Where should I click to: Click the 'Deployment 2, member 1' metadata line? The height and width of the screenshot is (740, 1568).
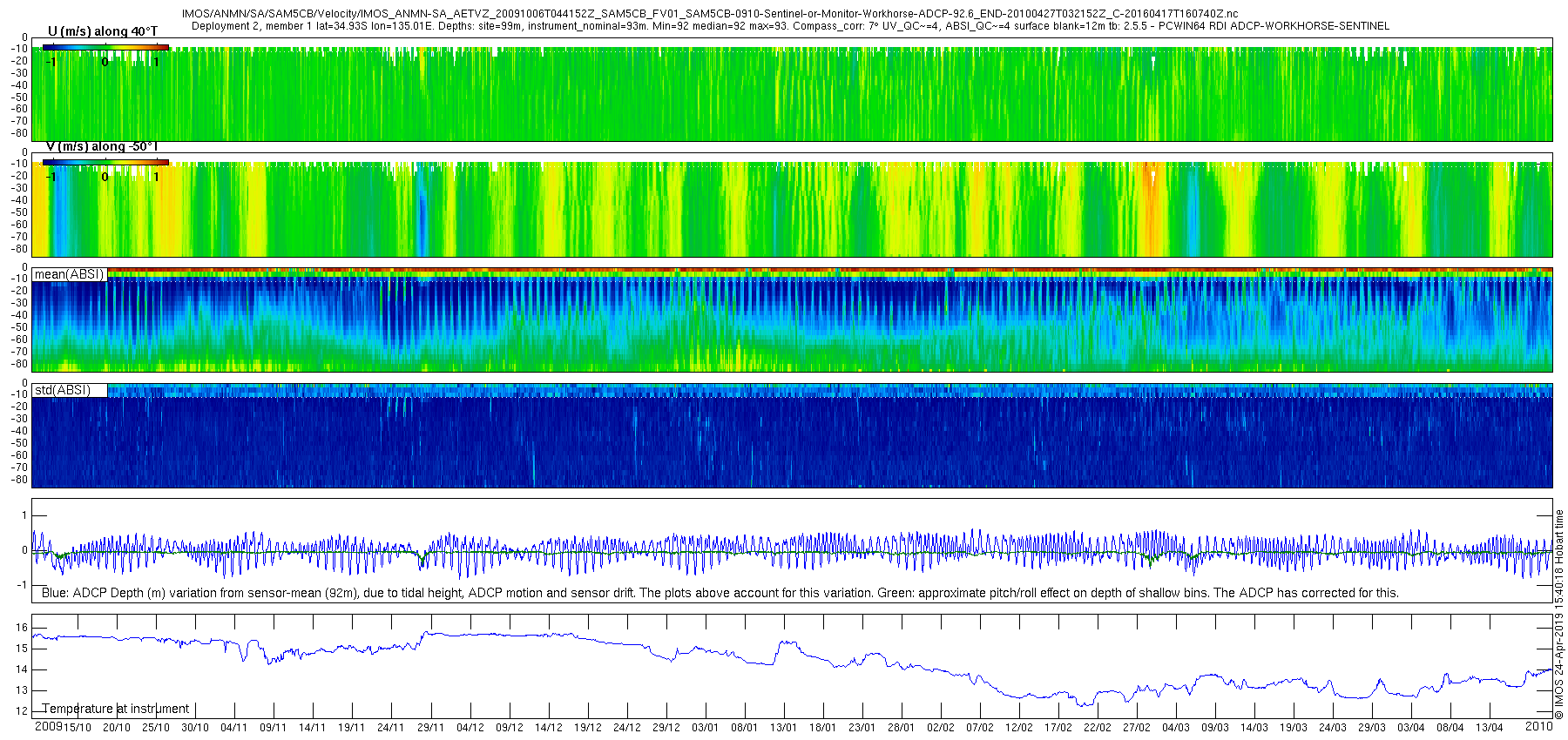[790, 25]
